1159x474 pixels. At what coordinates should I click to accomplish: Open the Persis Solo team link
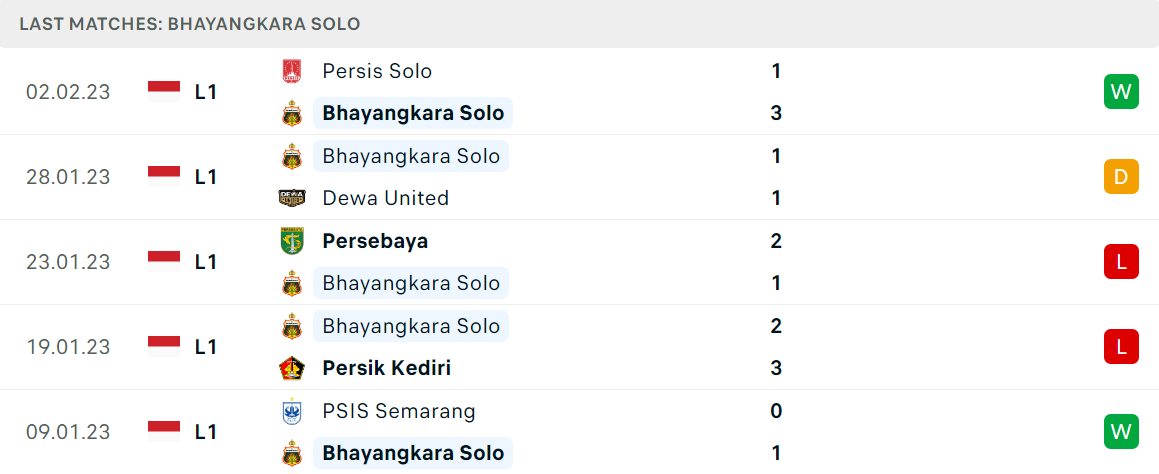(x=377, y=71)
